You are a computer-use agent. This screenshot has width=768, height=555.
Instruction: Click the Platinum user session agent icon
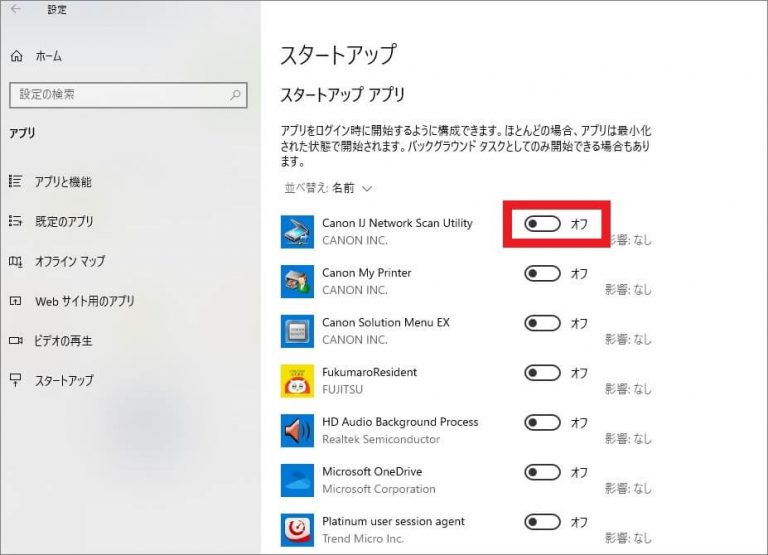(297, 530)
